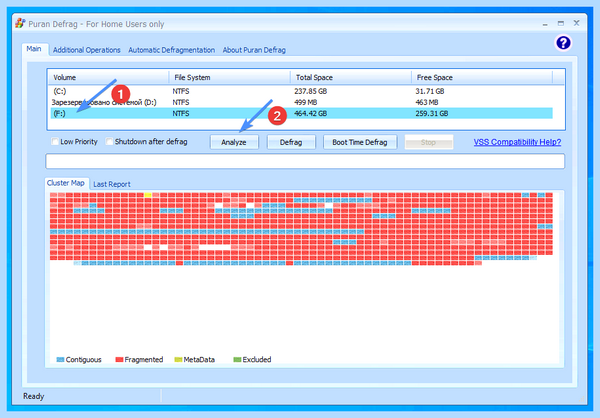Sort by the Free Space column header
Viewport: 600px width, 418px height.
[482, 77]
